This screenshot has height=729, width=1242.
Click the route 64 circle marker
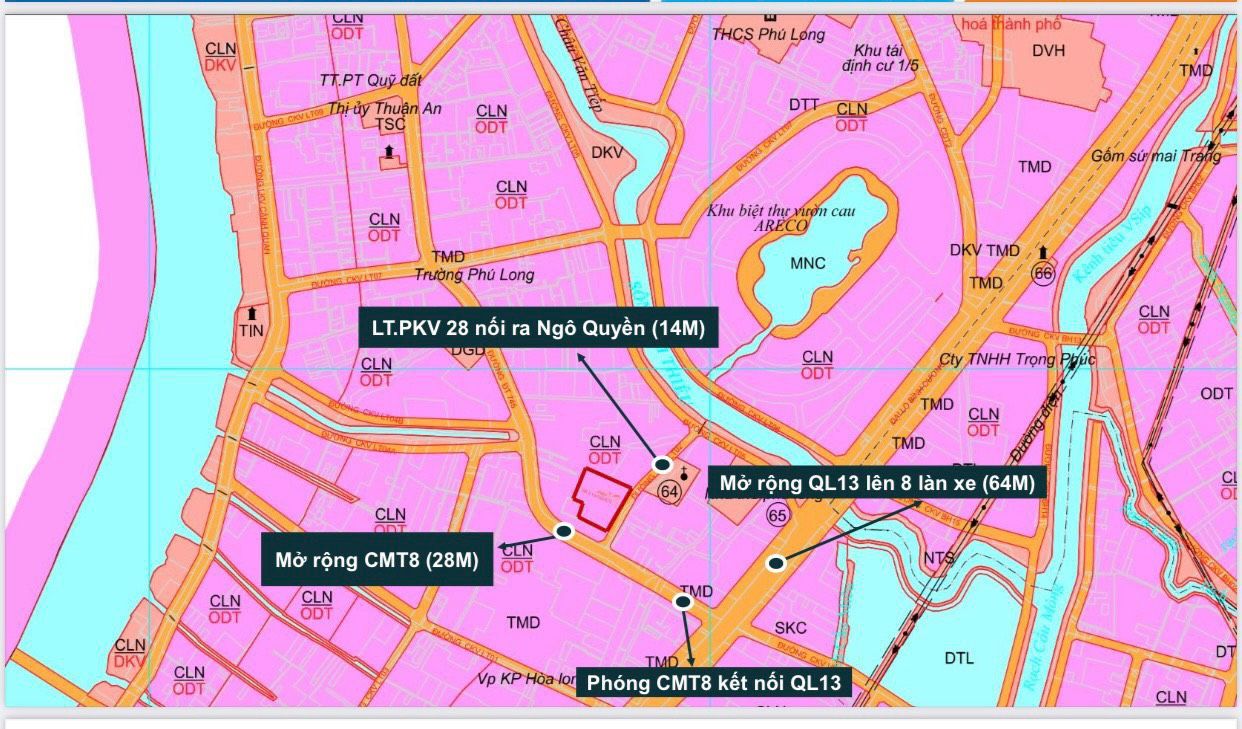669,491
